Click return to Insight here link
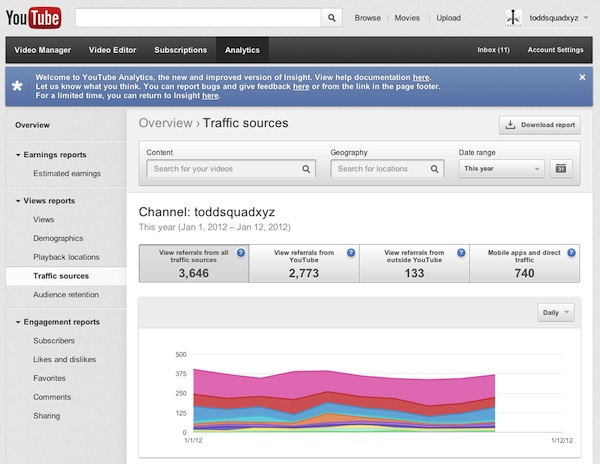 [x=210, y=96]
